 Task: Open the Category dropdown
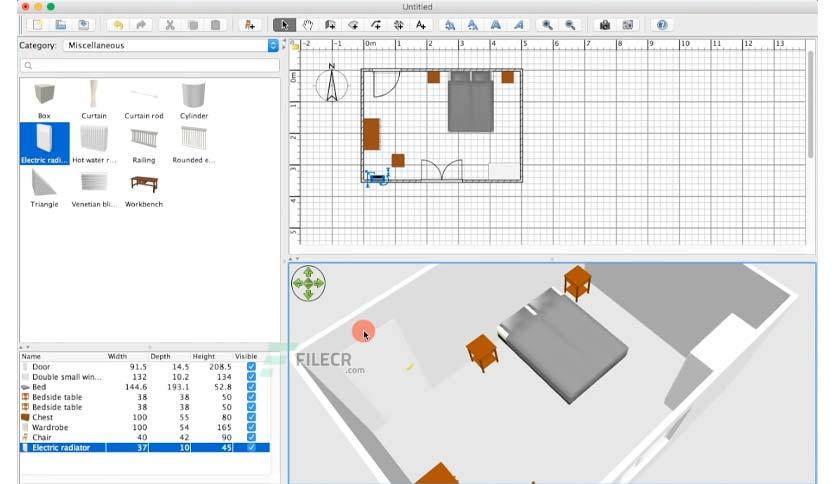point(171,45)
